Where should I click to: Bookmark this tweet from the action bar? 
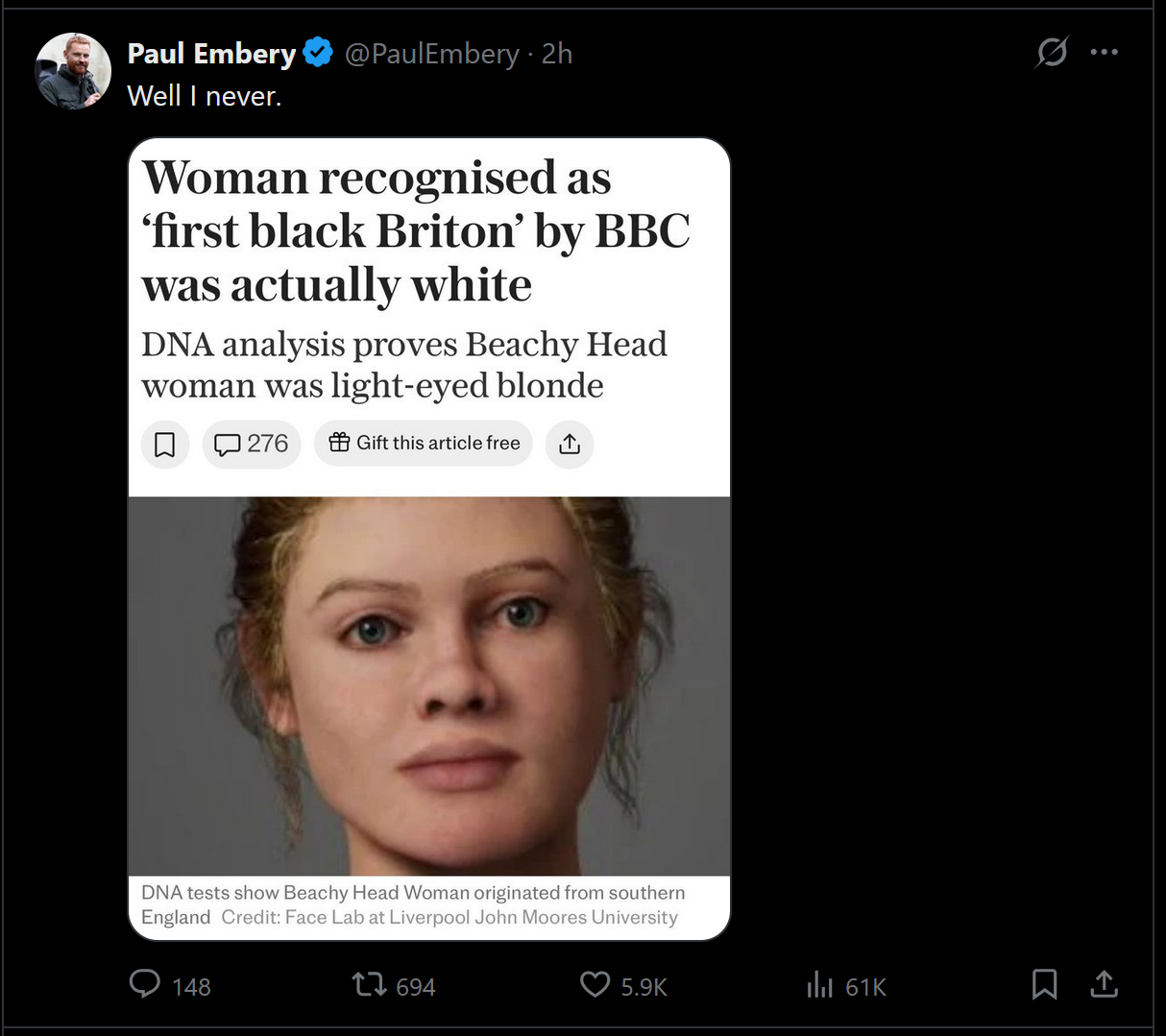pyautogui.click(x=1044, y=984)
